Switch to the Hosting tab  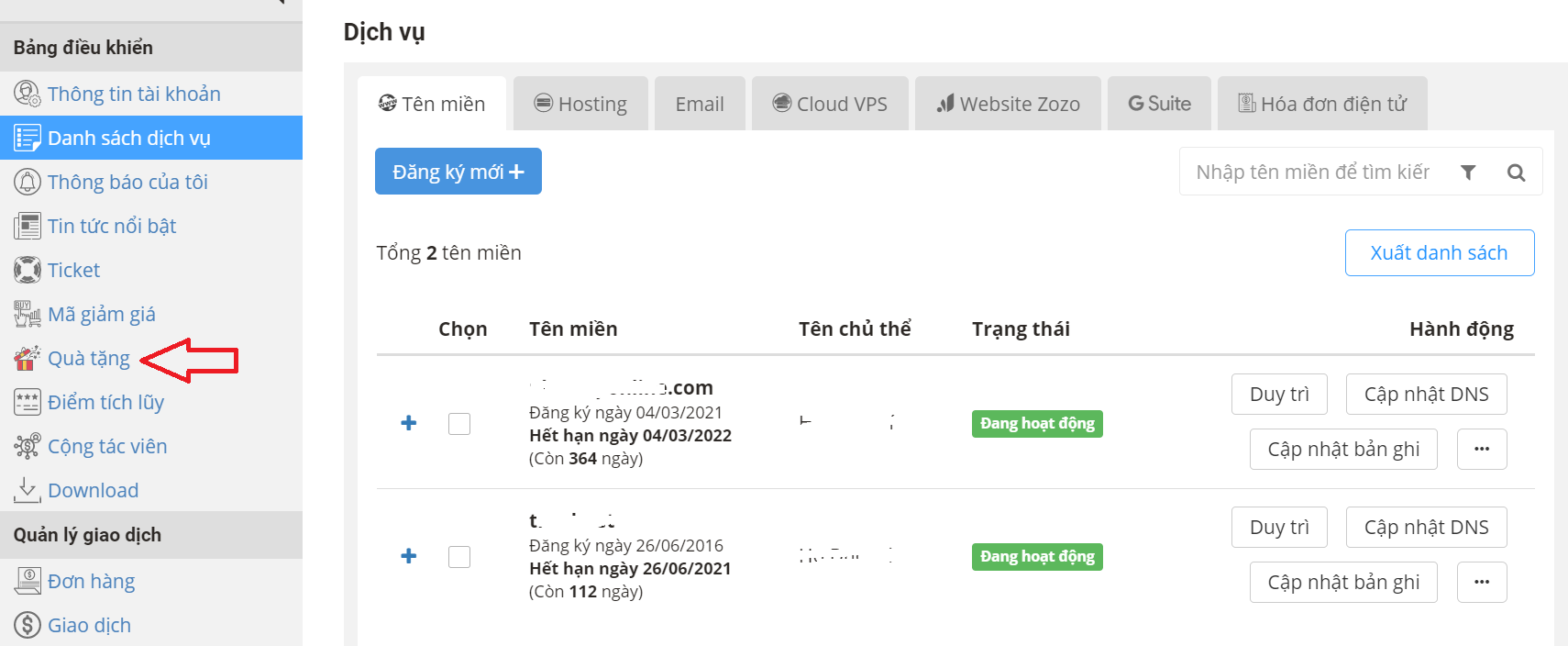[x=580, y=103]
